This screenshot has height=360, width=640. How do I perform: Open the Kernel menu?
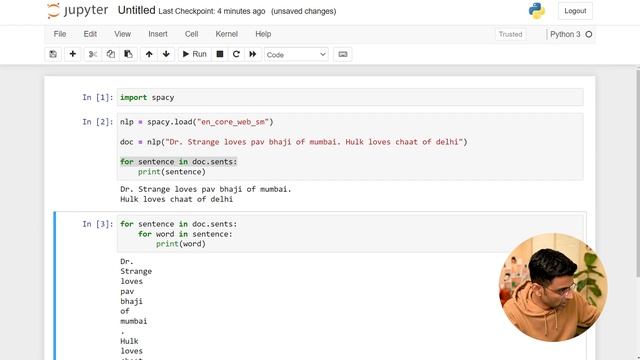coord(226,34)
